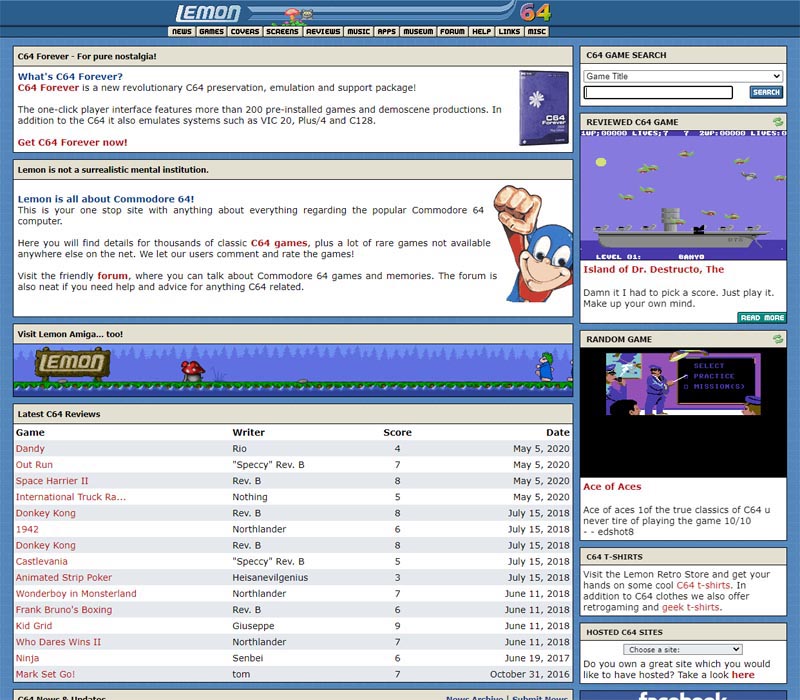Click the date 'October 31, 2016'
The width and height of the screenshot is (800, 700).
(x=530, y=674)
